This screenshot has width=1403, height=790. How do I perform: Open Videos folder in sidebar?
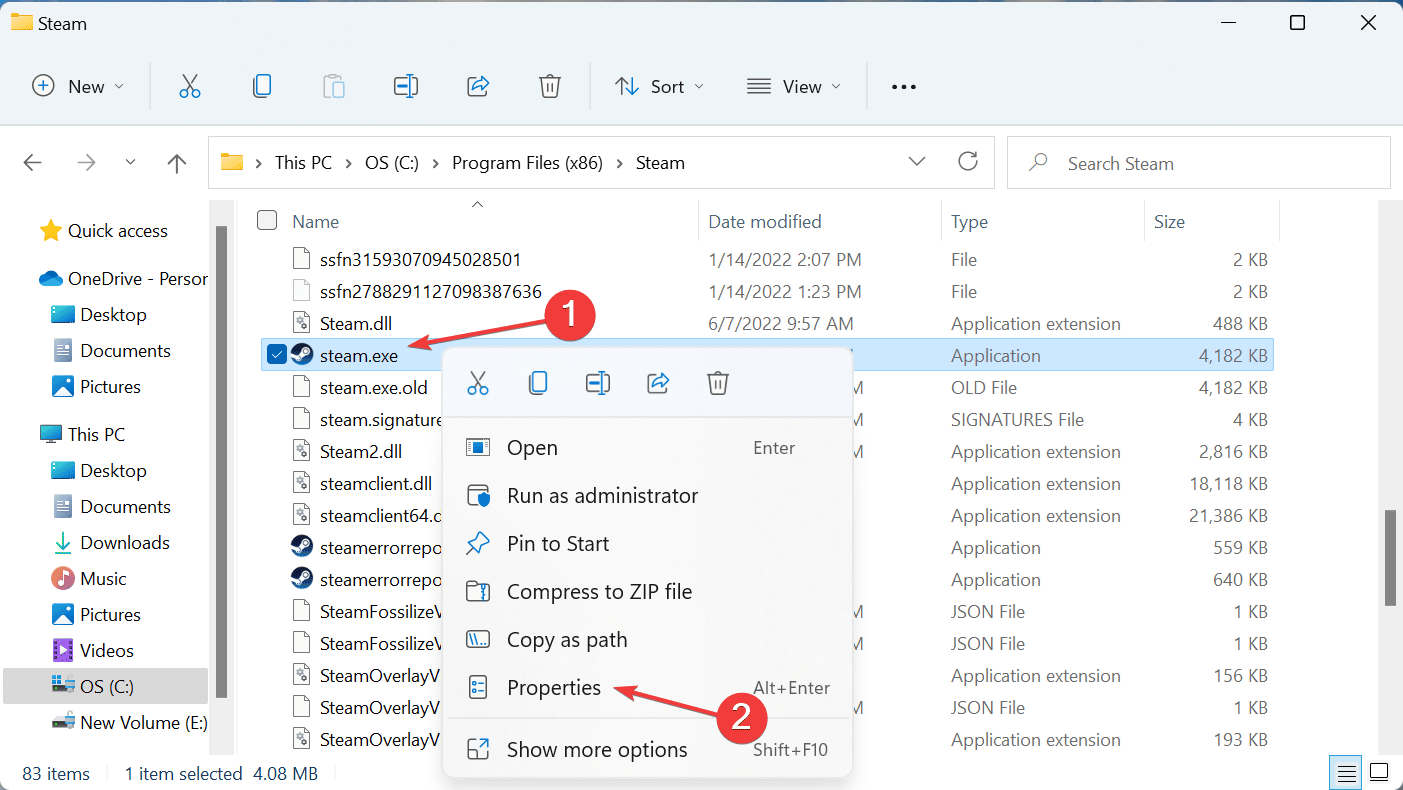coord(92,651)
